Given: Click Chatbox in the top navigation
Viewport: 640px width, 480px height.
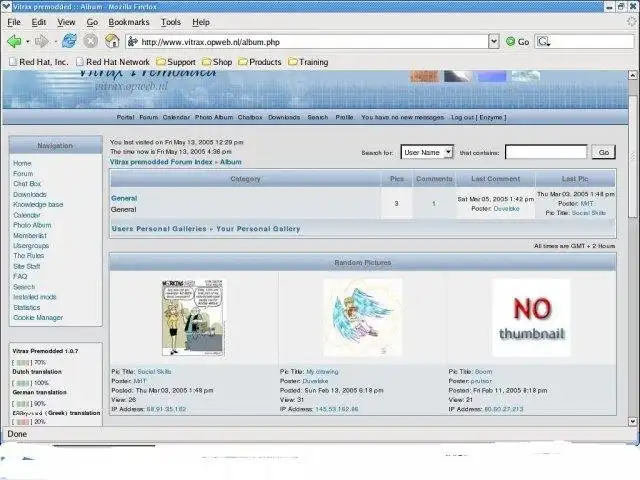Looking at the screenshot, I should [x=250, y=117].
